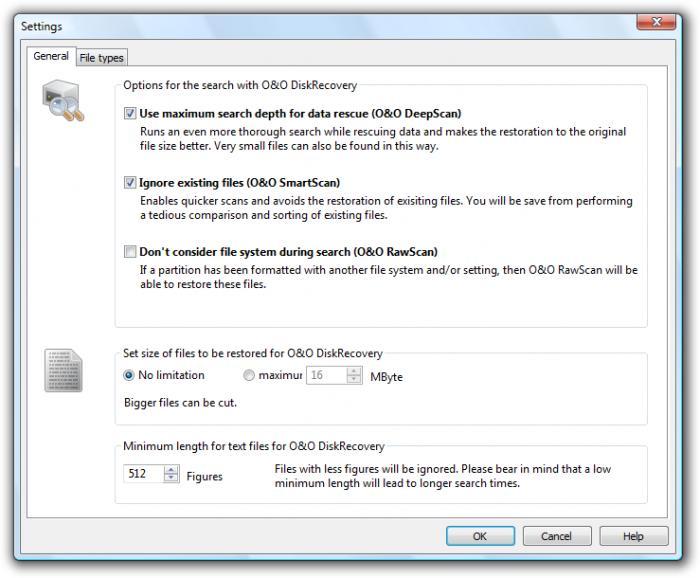Viewport: 700px width, 578px height.
Task: Increment Figures value with up arrow
Action: click(x=171, y=470)
